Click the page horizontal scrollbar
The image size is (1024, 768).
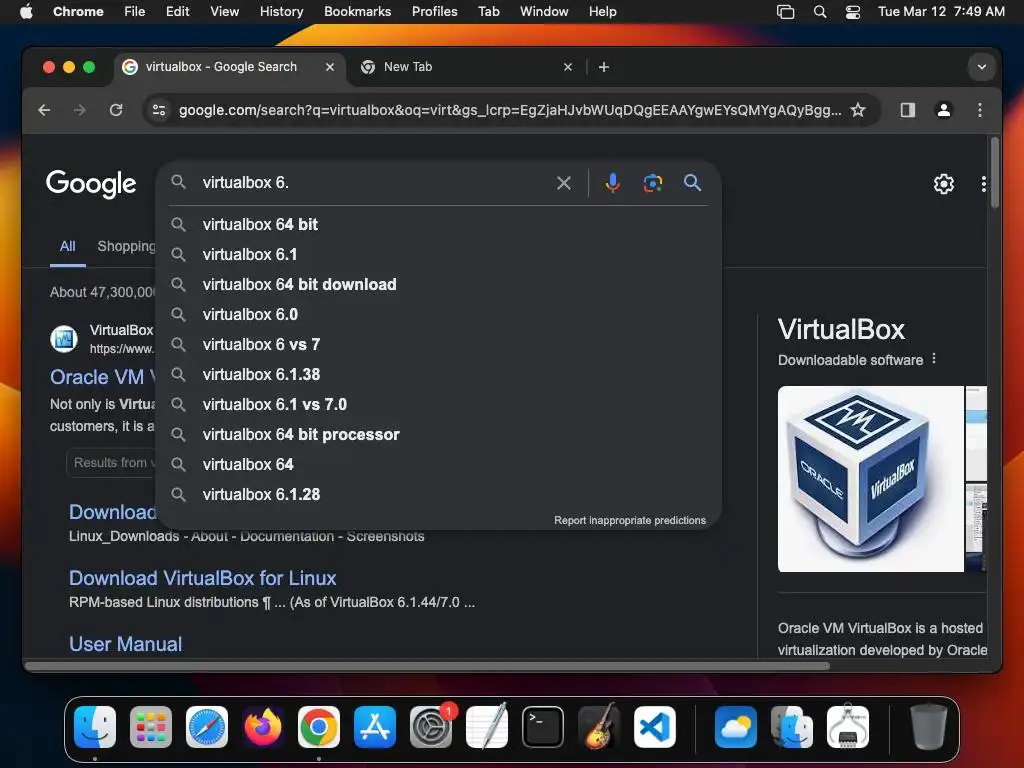point(427,666)
